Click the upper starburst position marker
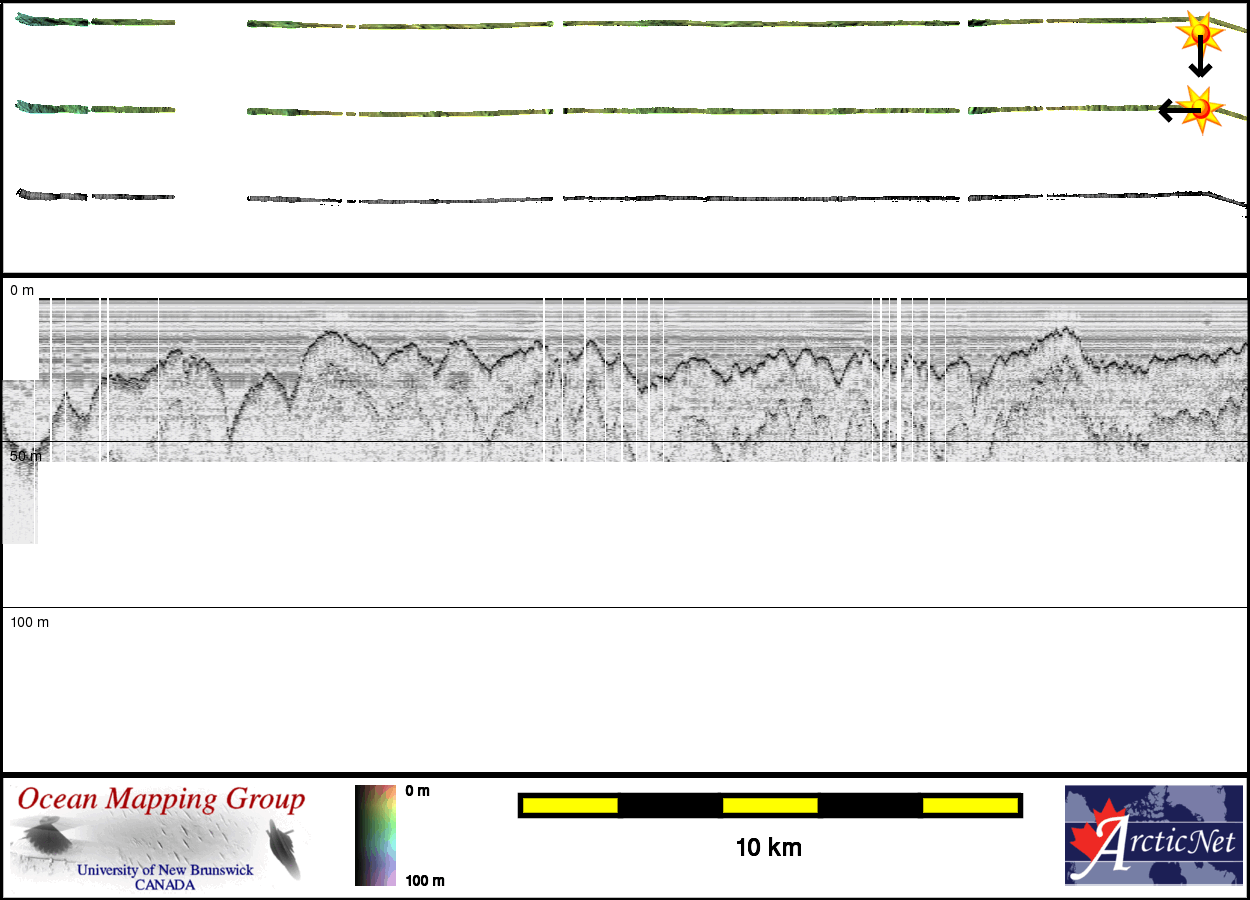 point(1199,33)
